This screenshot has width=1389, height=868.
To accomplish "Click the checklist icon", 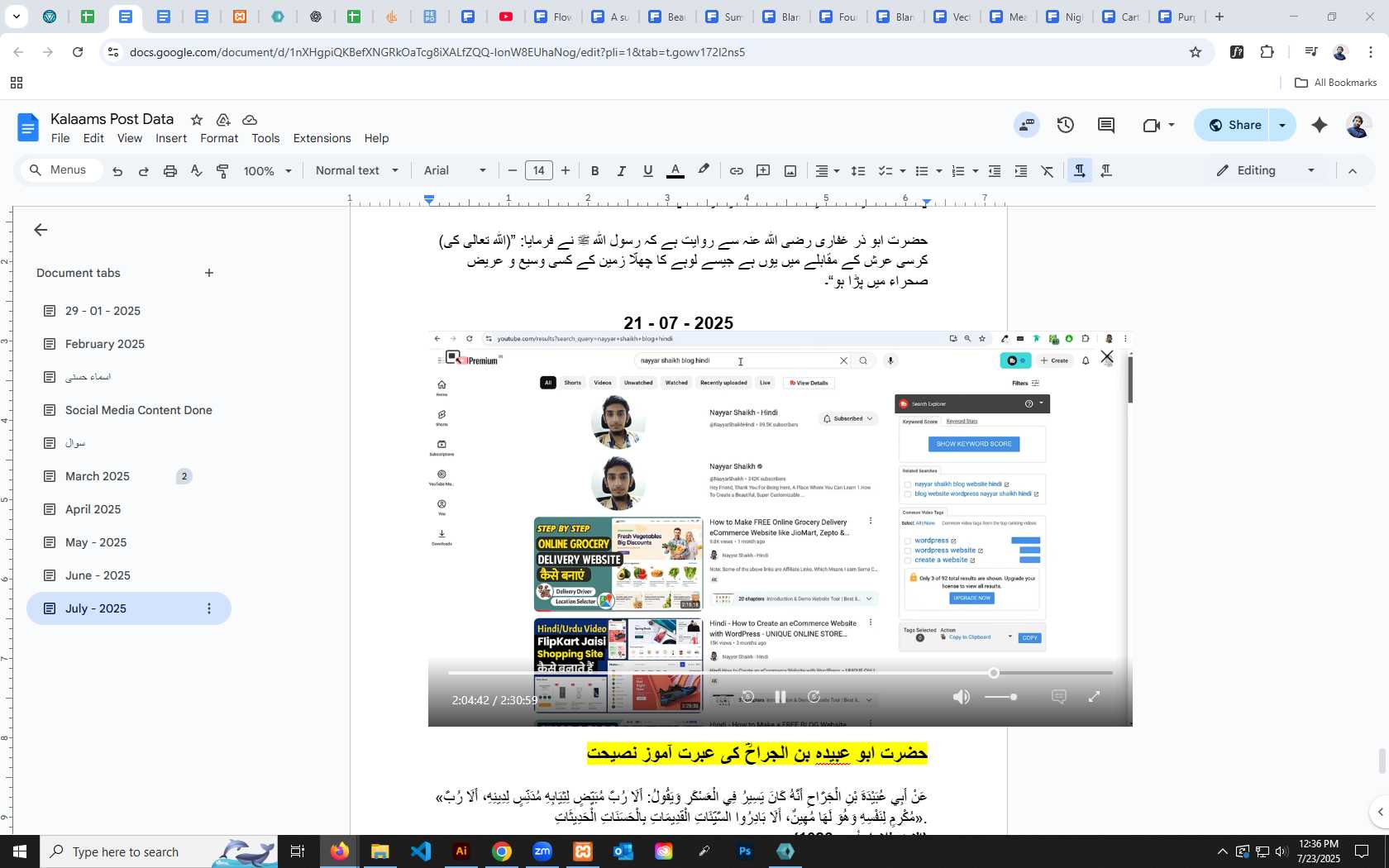I will click(x=885, y=171).
